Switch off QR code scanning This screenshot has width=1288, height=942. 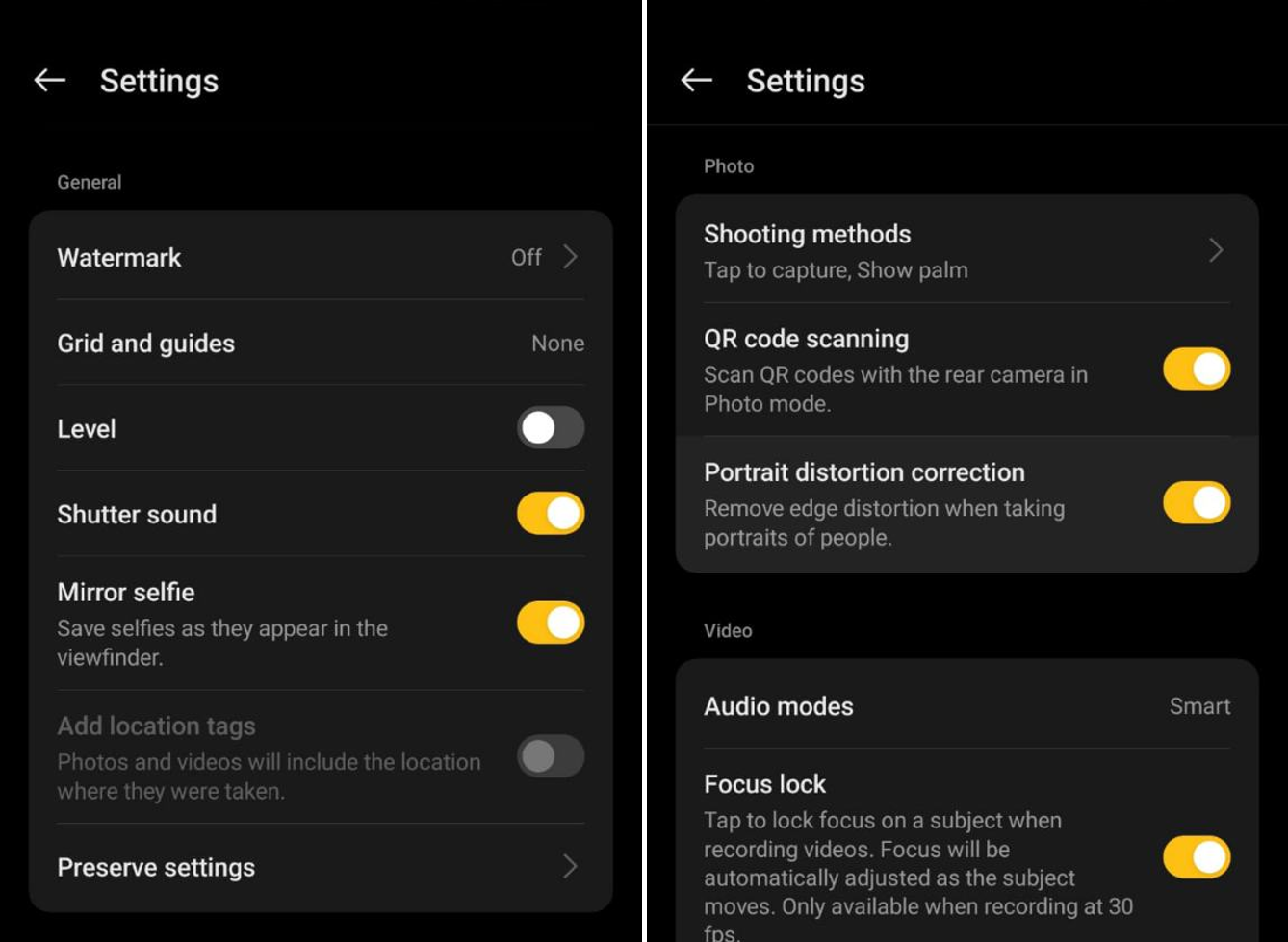pos(1197,369)
